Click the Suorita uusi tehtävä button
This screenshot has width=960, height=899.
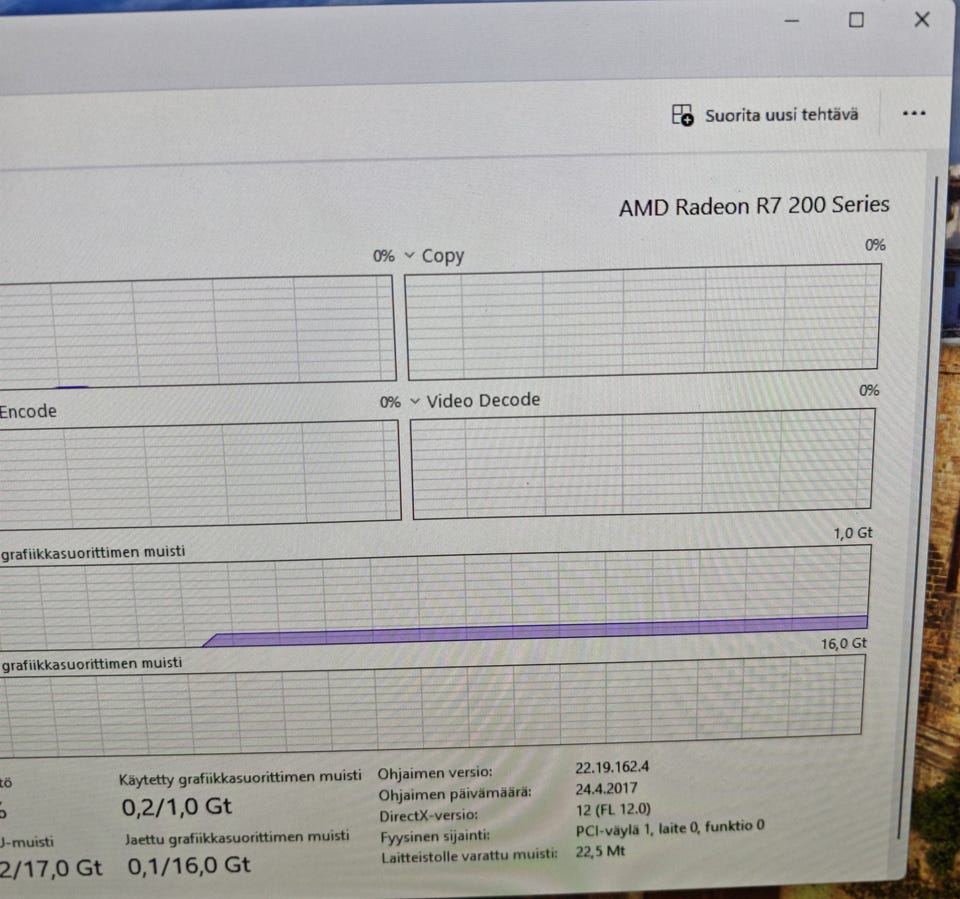click(765, 115)
